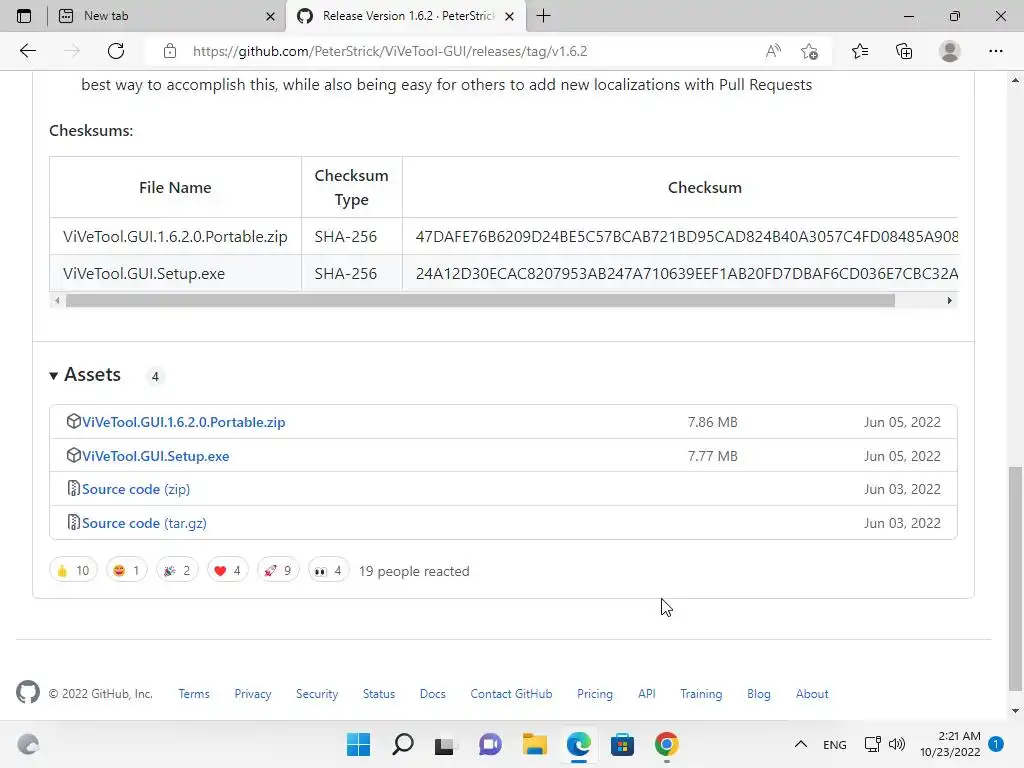
Task: Click the checksum table horizontal scrollbar
Action: (480, 300)
